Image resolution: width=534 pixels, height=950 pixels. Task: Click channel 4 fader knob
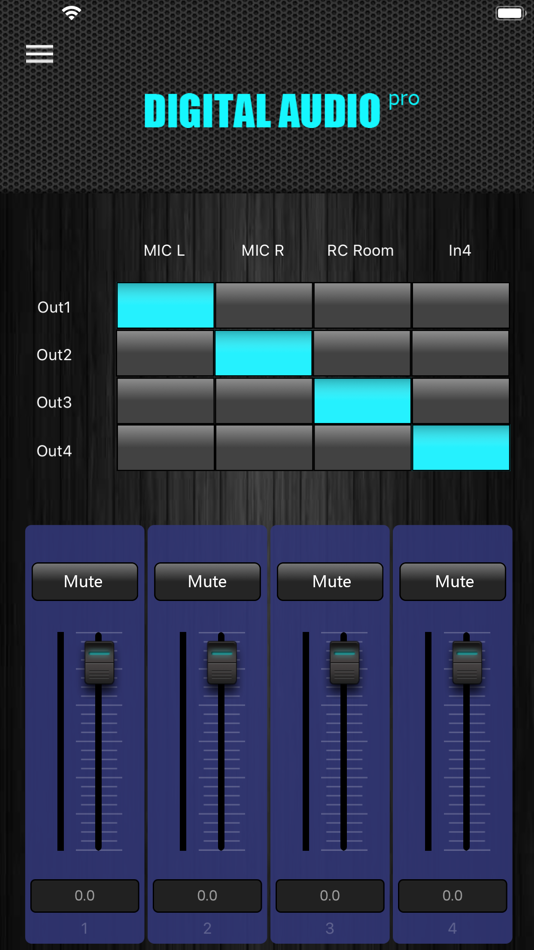click(467, 663)
